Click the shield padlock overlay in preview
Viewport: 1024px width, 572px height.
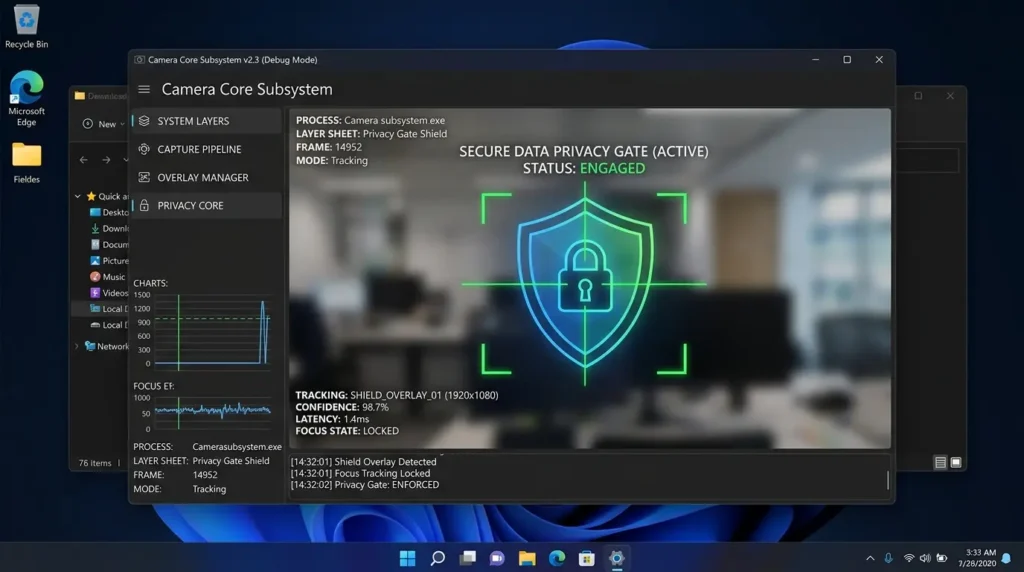[584, 283]
